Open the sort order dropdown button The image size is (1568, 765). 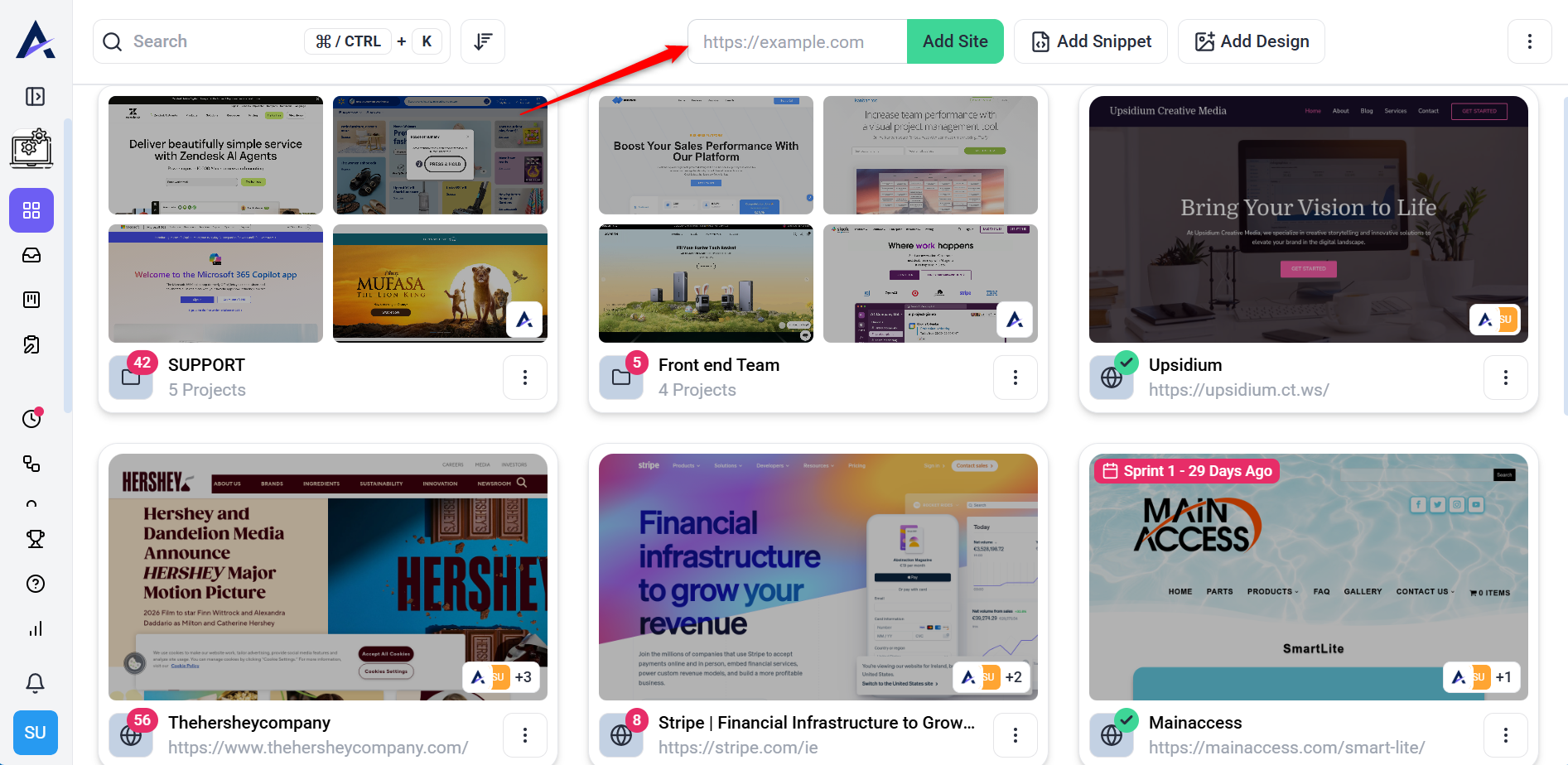coord(483,41)
